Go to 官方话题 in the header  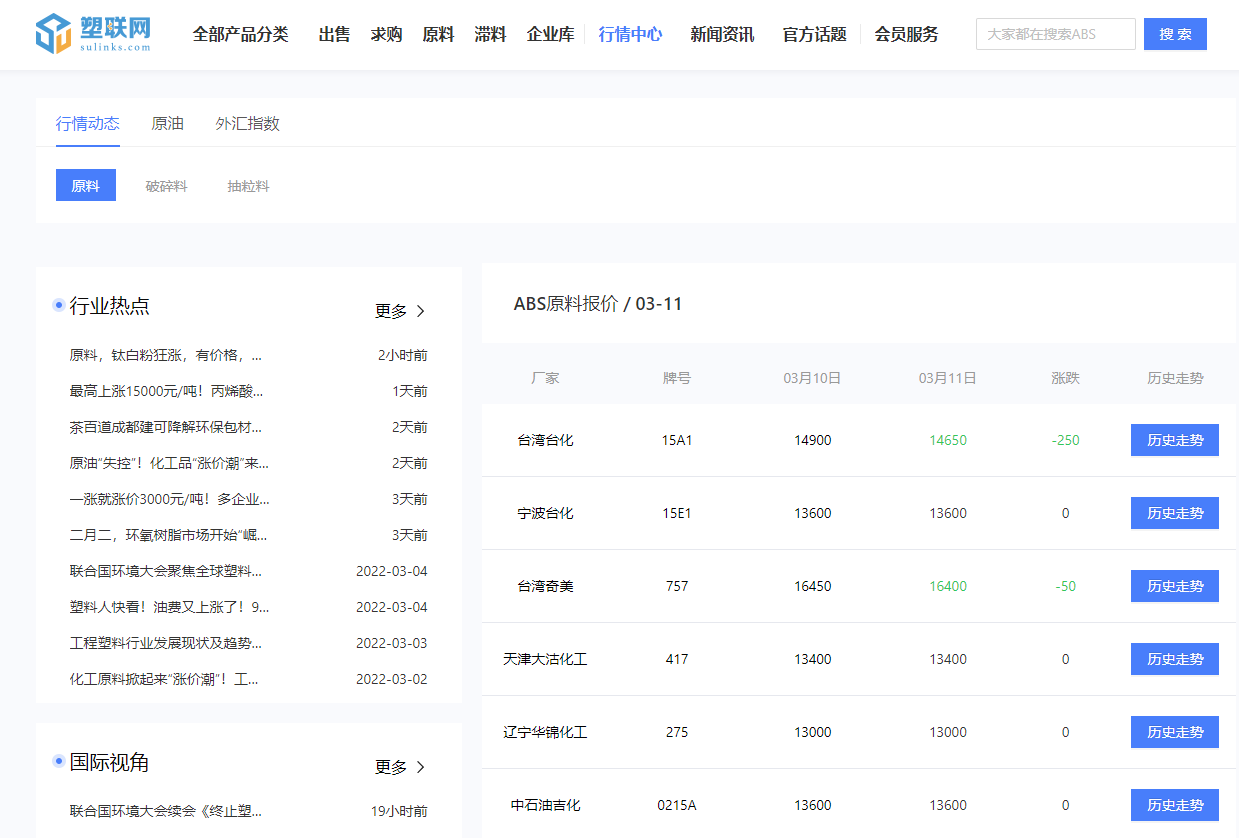(814, 34)
